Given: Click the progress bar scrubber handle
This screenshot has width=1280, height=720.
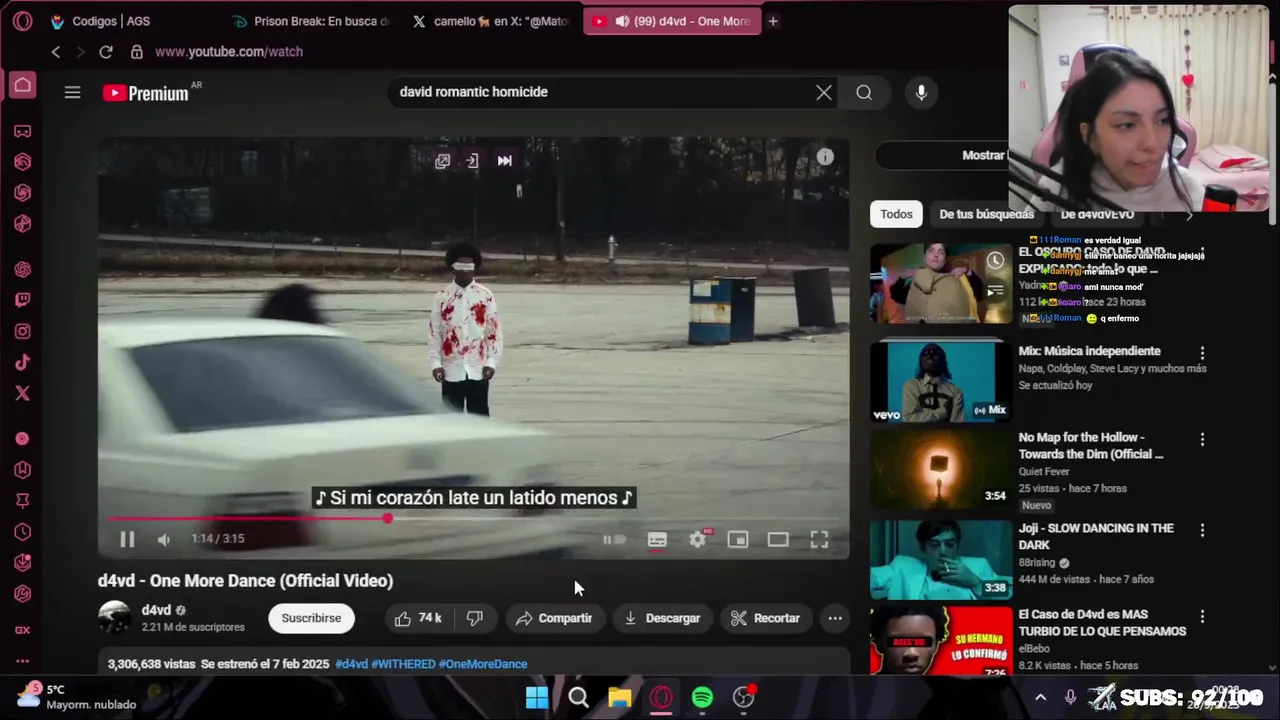Looking at the screenshot, I should click(387, 518).
